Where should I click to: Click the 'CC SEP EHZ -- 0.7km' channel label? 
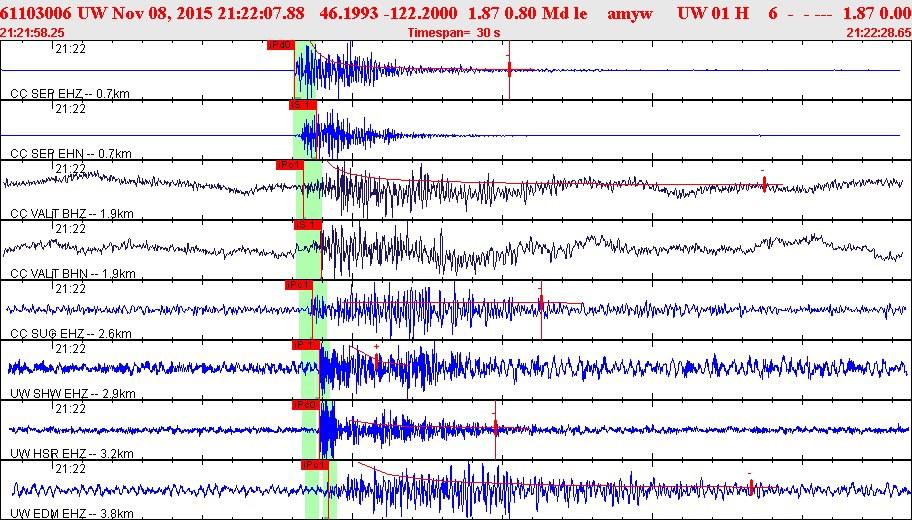(70, 94)
